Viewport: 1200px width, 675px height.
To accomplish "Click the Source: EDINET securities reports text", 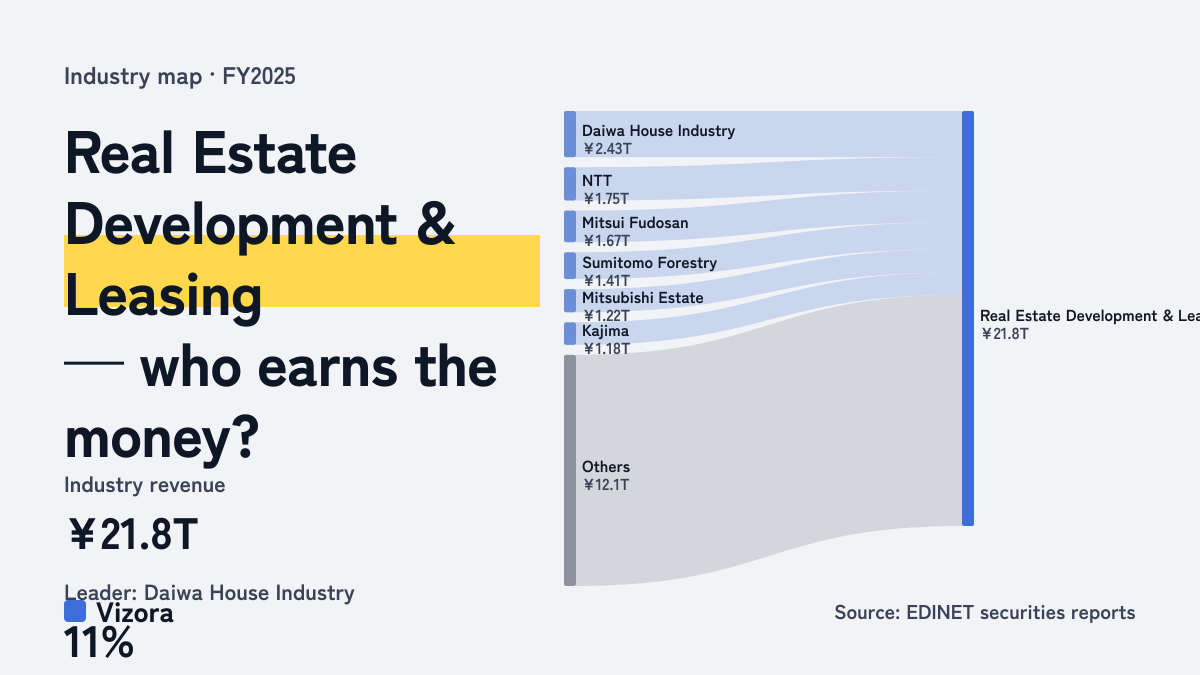I will (x=985, y=612).
